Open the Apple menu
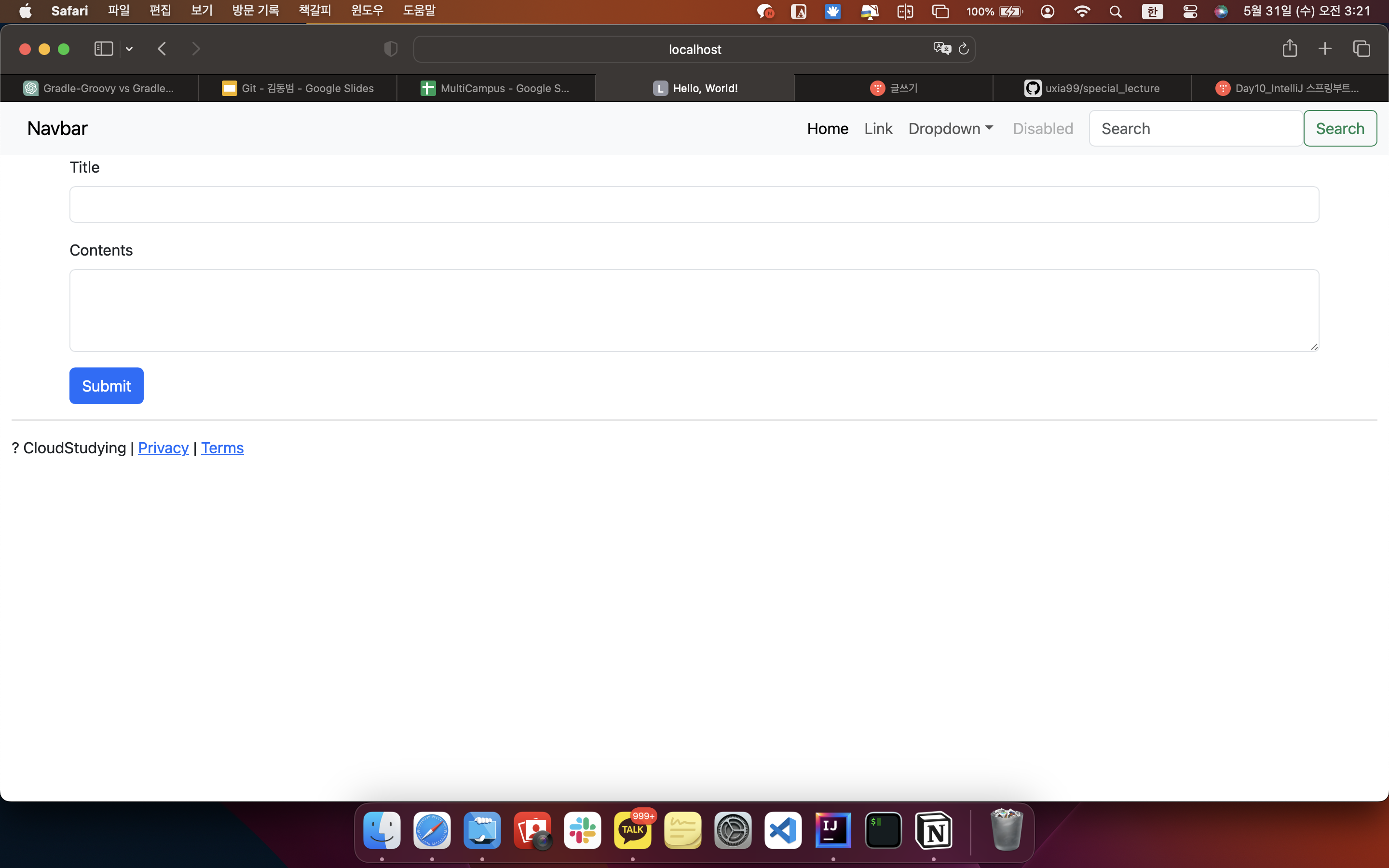 click(x=25, y=11)
